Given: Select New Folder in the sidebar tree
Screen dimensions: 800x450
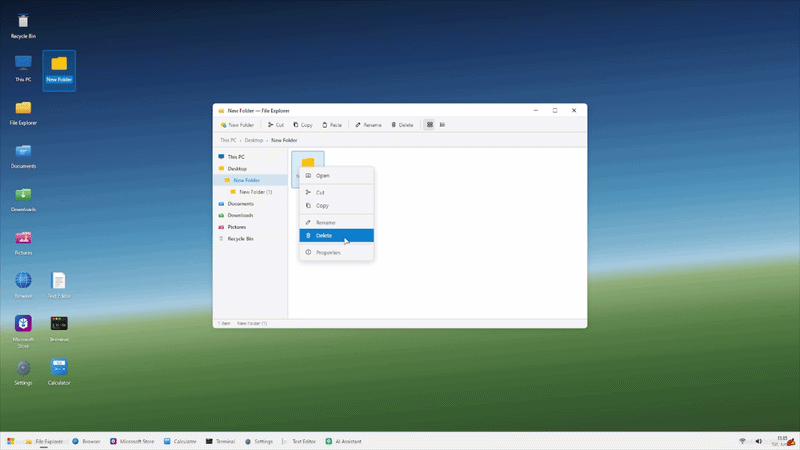Looking at the screenshot, I should click(x=250, y=180).
